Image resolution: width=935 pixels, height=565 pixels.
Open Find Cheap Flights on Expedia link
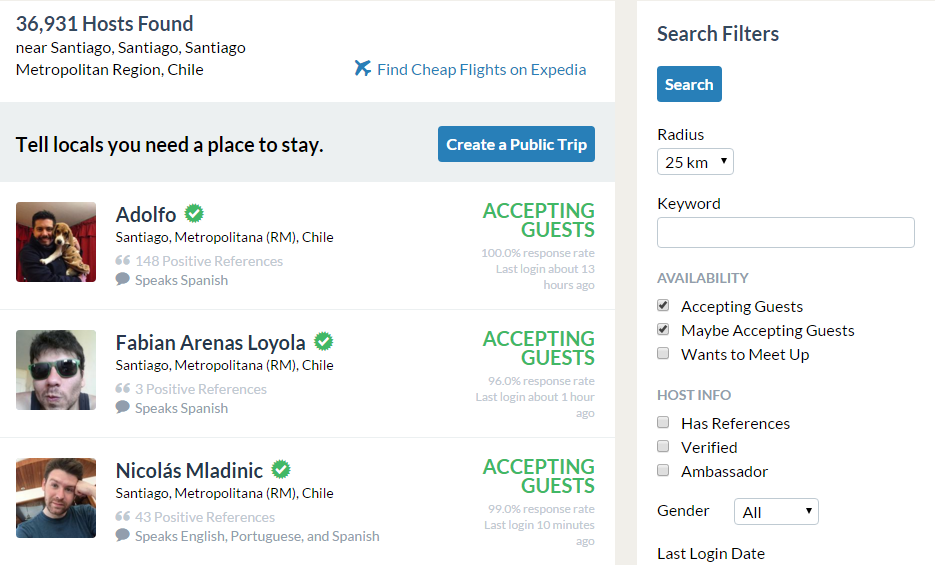coord(481,70)
